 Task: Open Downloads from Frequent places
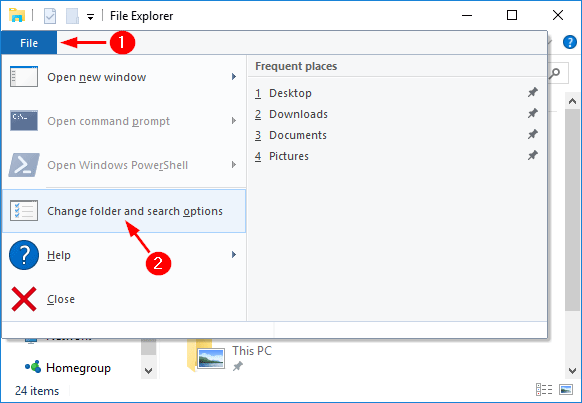tap(396, 114)
